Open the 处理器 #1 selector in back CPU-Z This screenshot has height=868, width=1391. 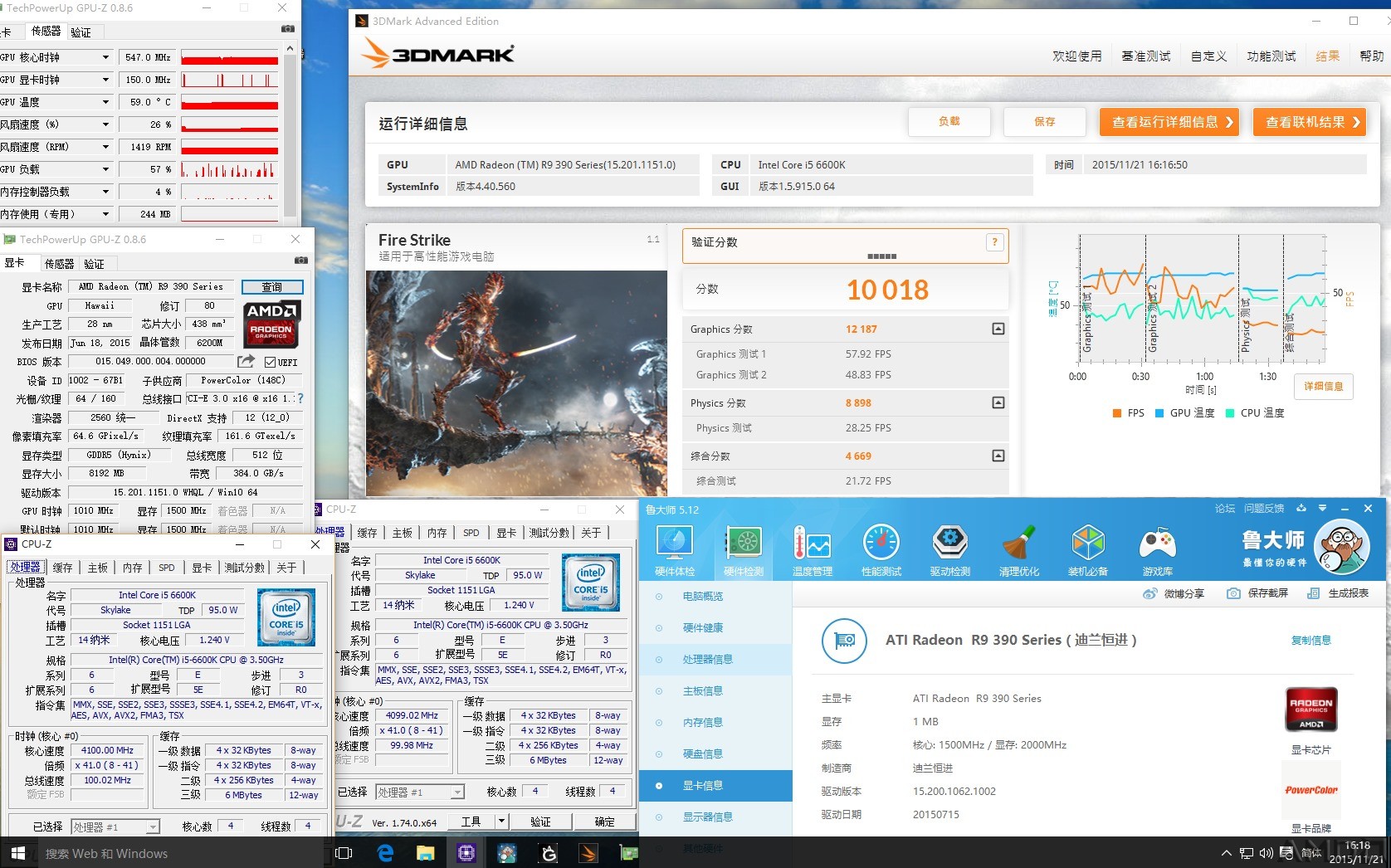pos(420,792)
